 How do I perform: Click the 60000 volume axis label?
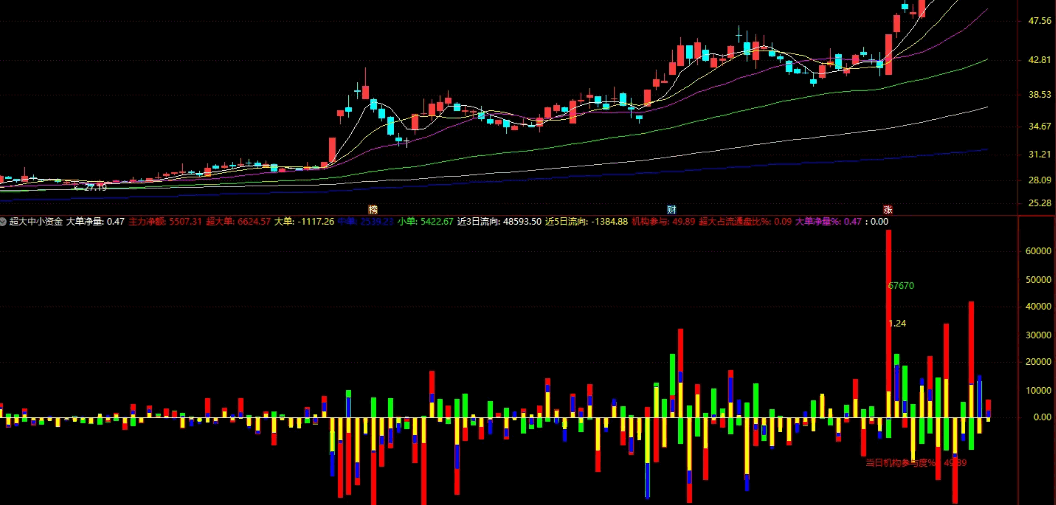pyautogui.click(x=1038, y=251)
